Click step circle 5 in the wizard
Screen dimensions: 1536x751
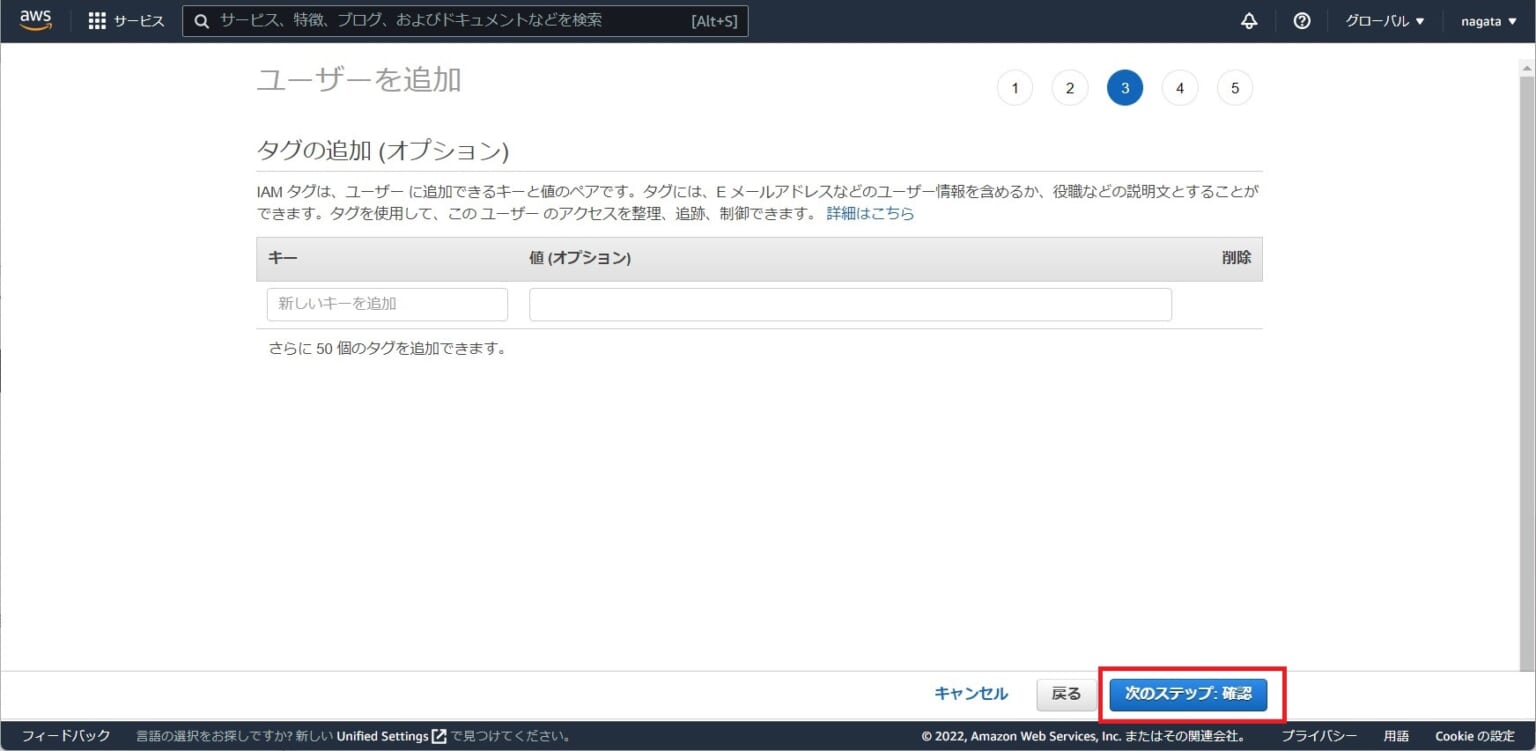1234,87
